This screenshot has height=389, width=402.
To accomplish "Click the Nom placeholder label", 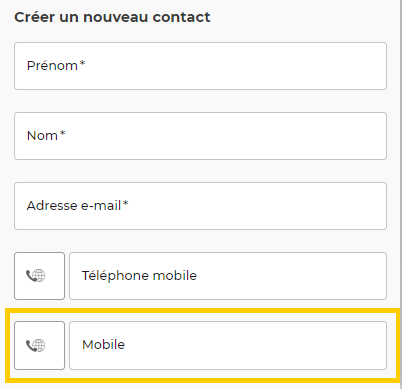I will (x=42, y=136).
